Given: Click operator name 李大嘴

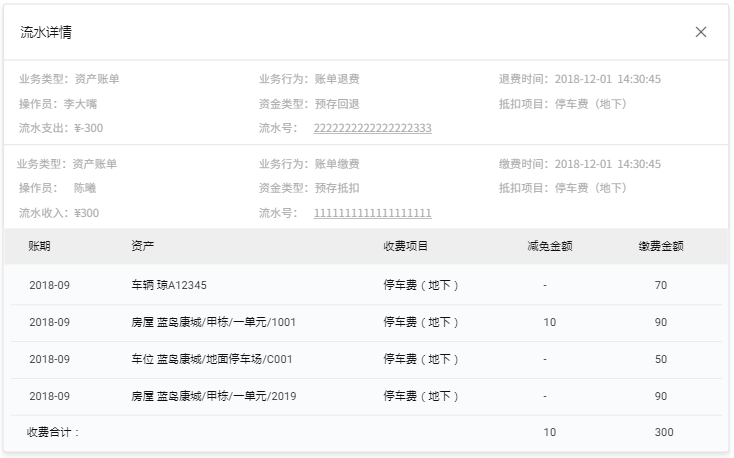Looking at the screenshot, I should [x=80, y=104].
